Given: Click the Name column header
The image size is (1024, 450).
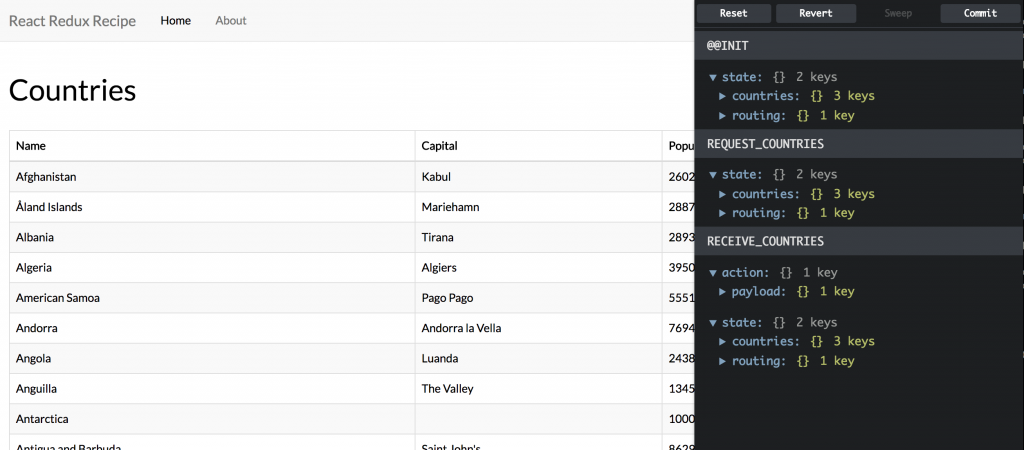Looking at the screenshot, I should (31, 146).
